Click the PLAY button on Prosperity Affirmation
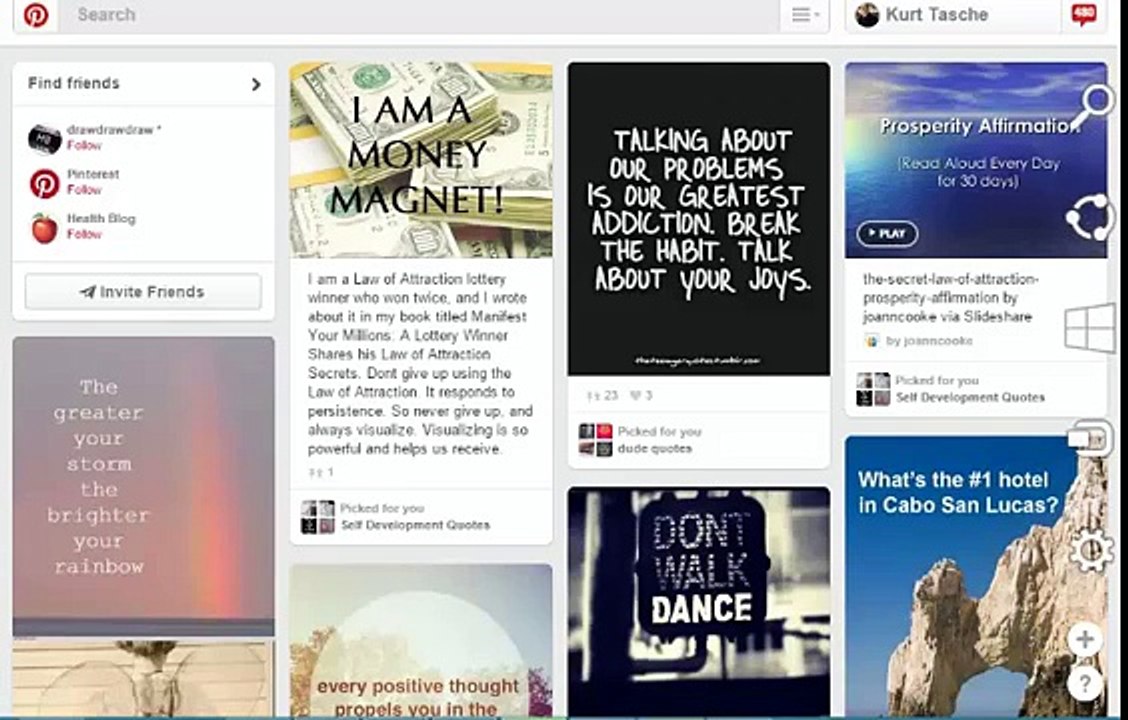Viewport: 1128px width, 720px height. coord(887,234)
